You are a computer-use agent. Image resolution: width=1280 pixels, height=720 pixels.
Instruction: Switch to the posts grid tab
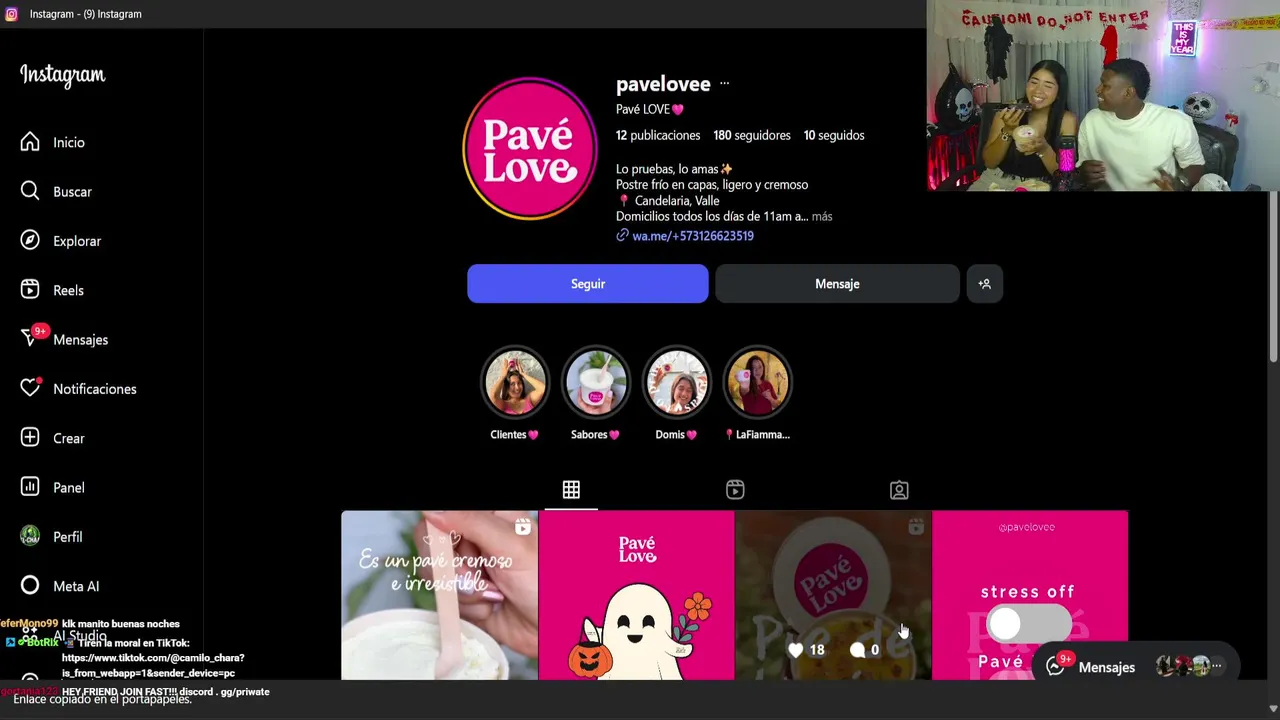[x=571, y=490]
